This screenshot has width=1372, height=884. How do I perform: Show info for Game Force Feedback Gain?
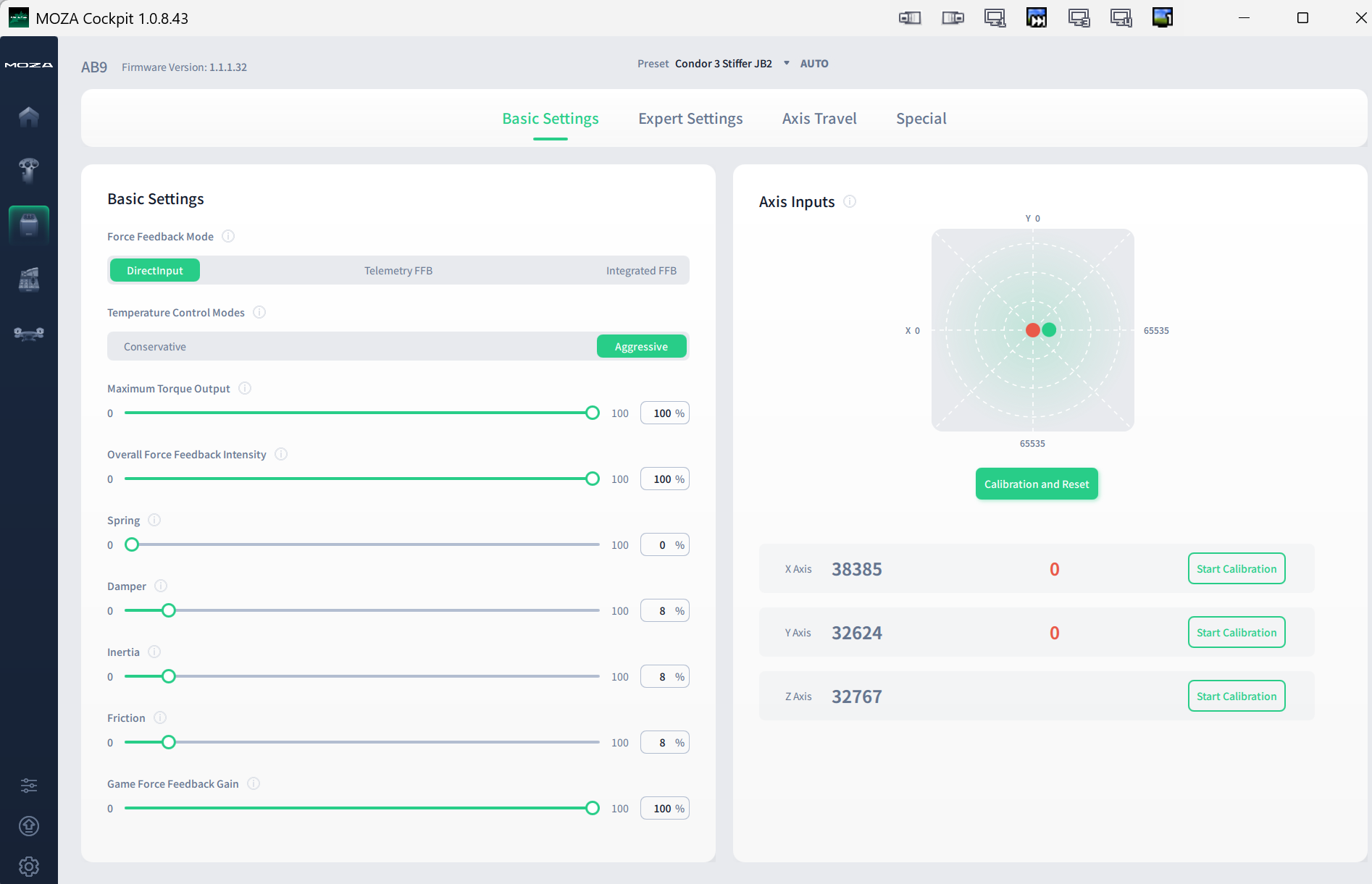click(x=254, y=783)
